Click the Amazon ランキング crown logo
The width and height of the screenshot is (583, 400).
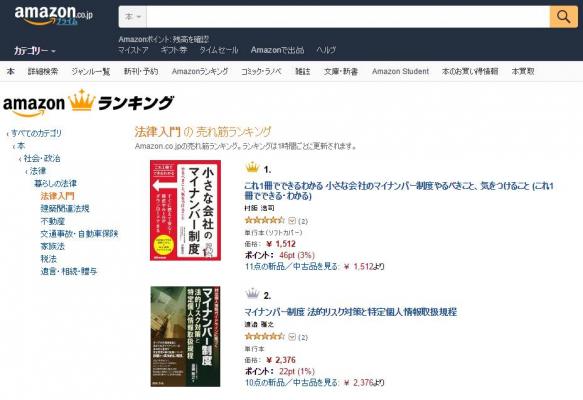click(88, 103)
